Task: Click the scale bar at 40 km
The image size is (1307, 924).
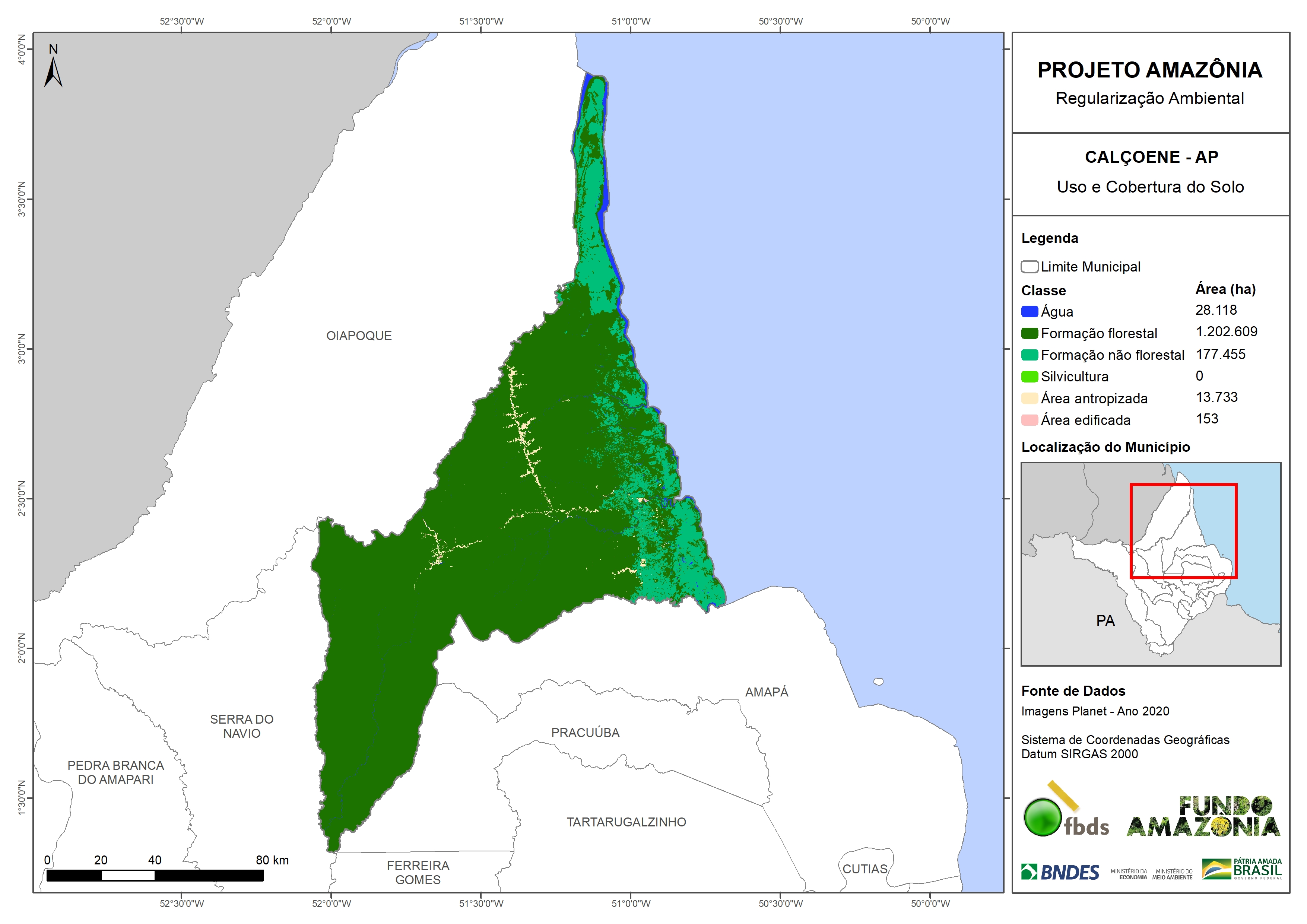Action: [154, 875]
